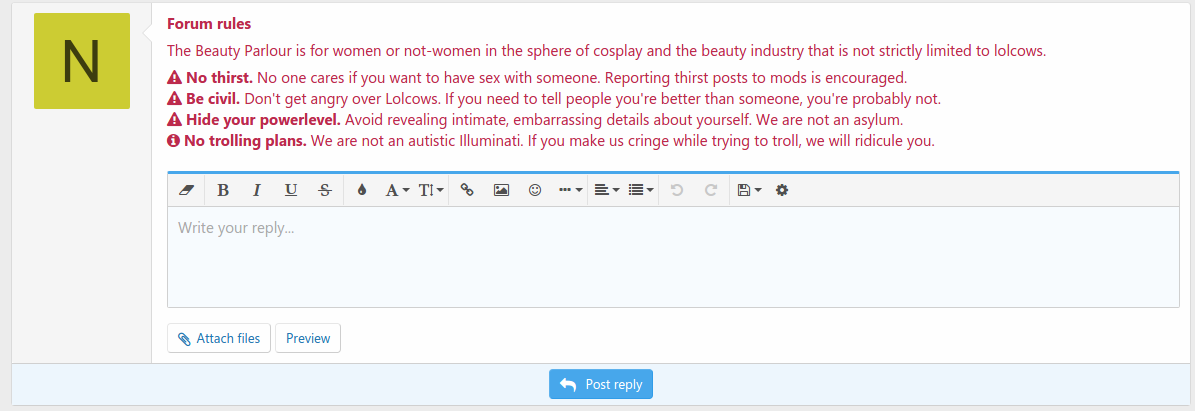Click the eraser remove-formatting icon
The width and height of the screenshot is (1195, 411).
(187, 191)
